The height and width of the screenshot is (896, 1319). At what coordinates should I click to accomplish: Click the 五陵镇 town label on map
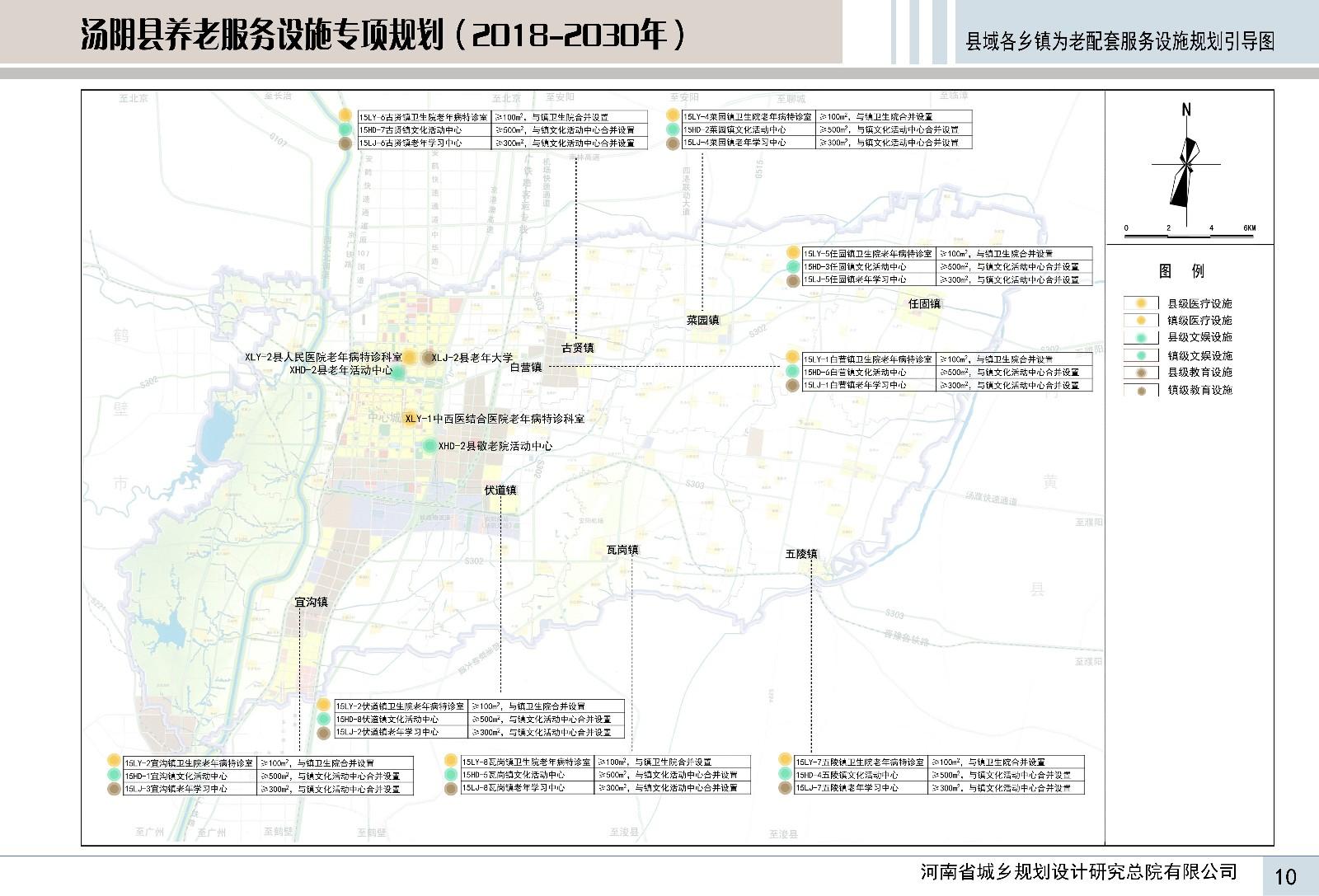click(x=801, y=554)
